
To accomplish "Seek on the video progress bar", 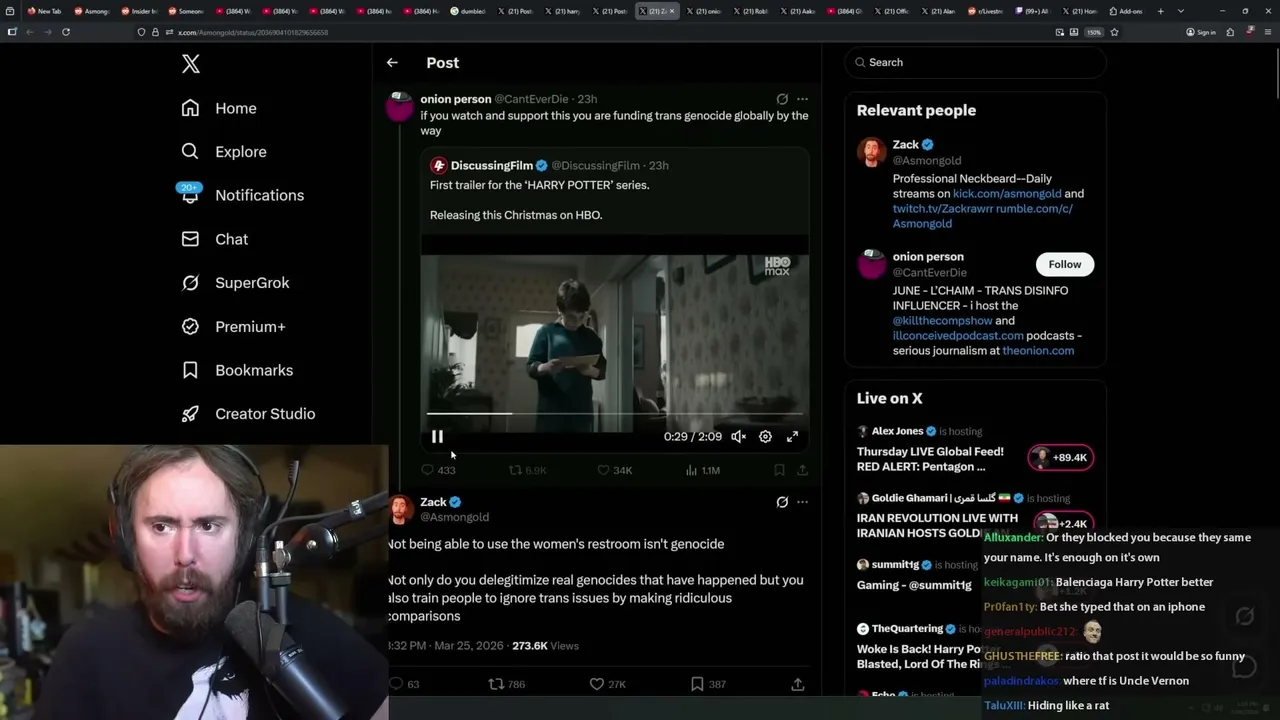I will (x=614, y=413).
